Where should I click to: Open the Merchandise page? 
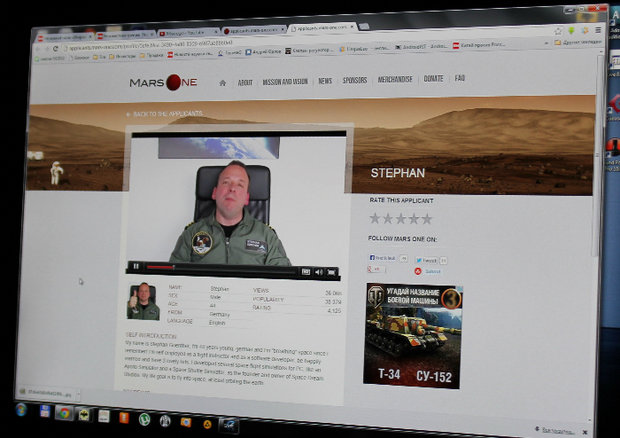click(397, 79)
